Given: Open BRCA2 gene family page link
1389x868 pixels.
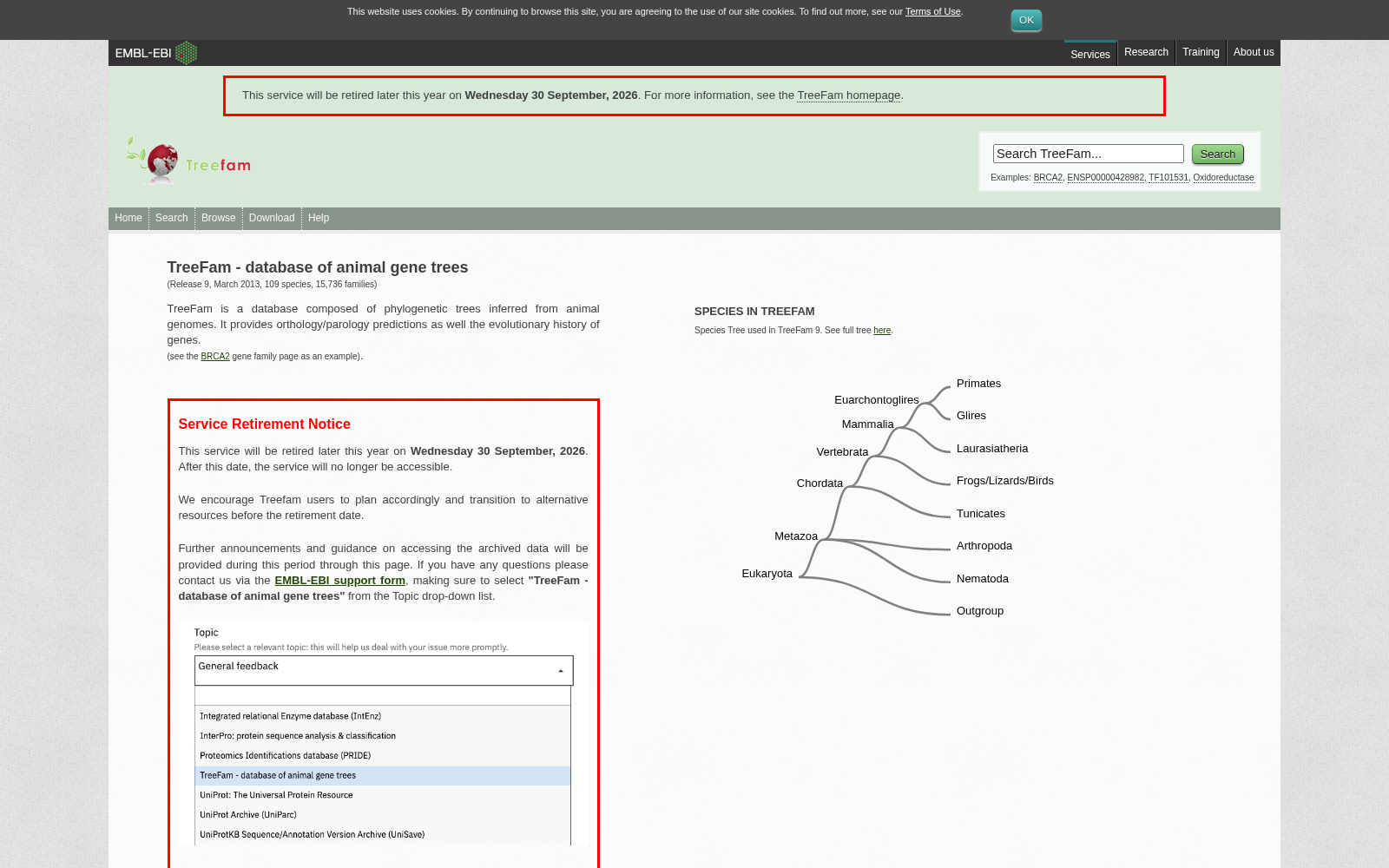Looking at the screenshot, I should (215, 357).
